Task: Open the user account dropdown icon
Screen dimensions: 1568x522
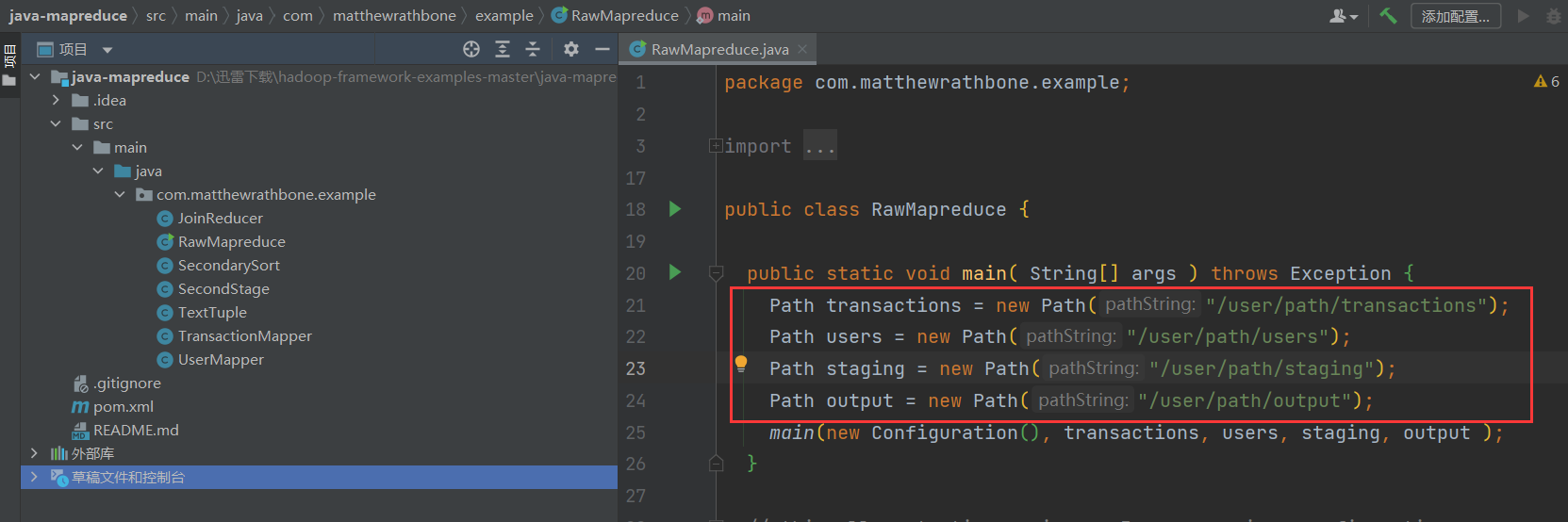Action: coord(1343,16)
